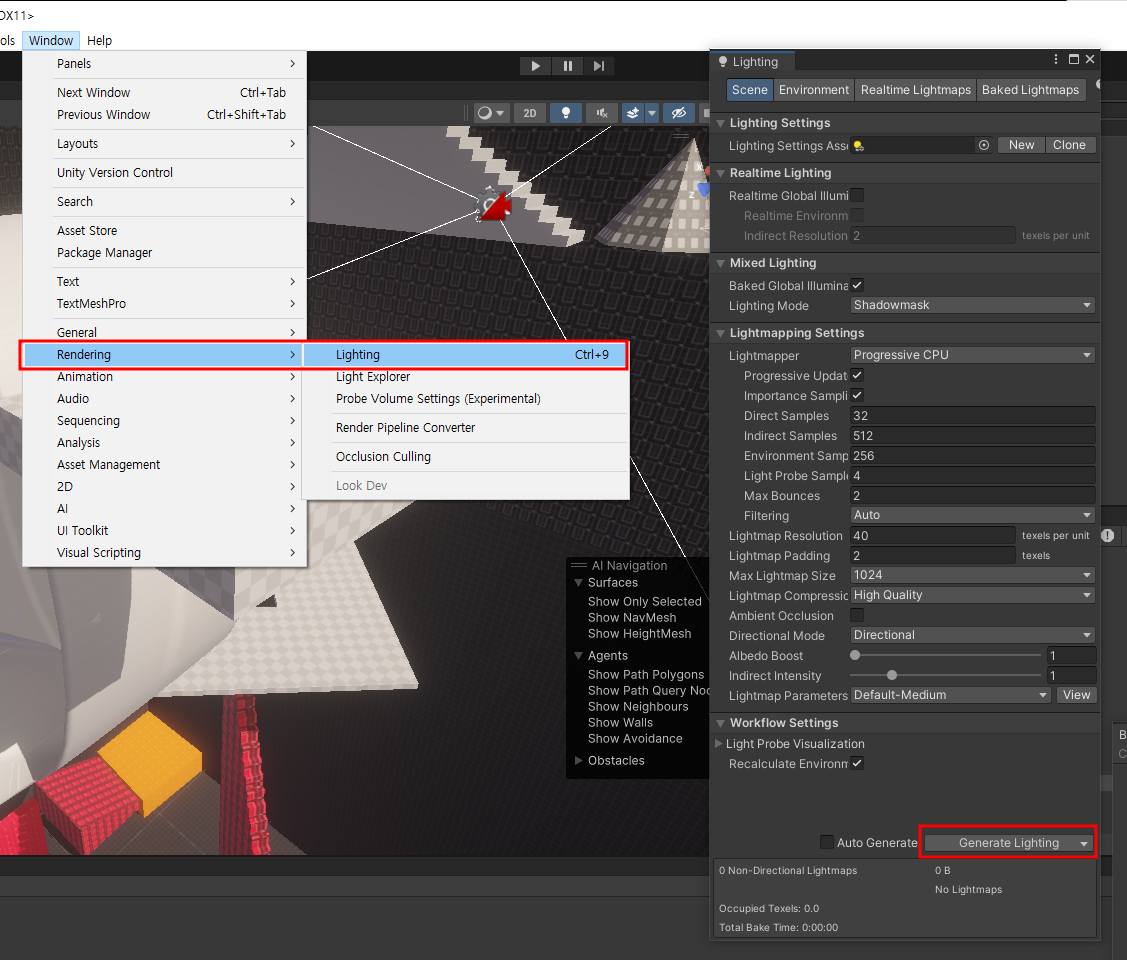This screenshot has height=960, width=1127.
Task: Click Max Bounces input field
Action: 972,496
